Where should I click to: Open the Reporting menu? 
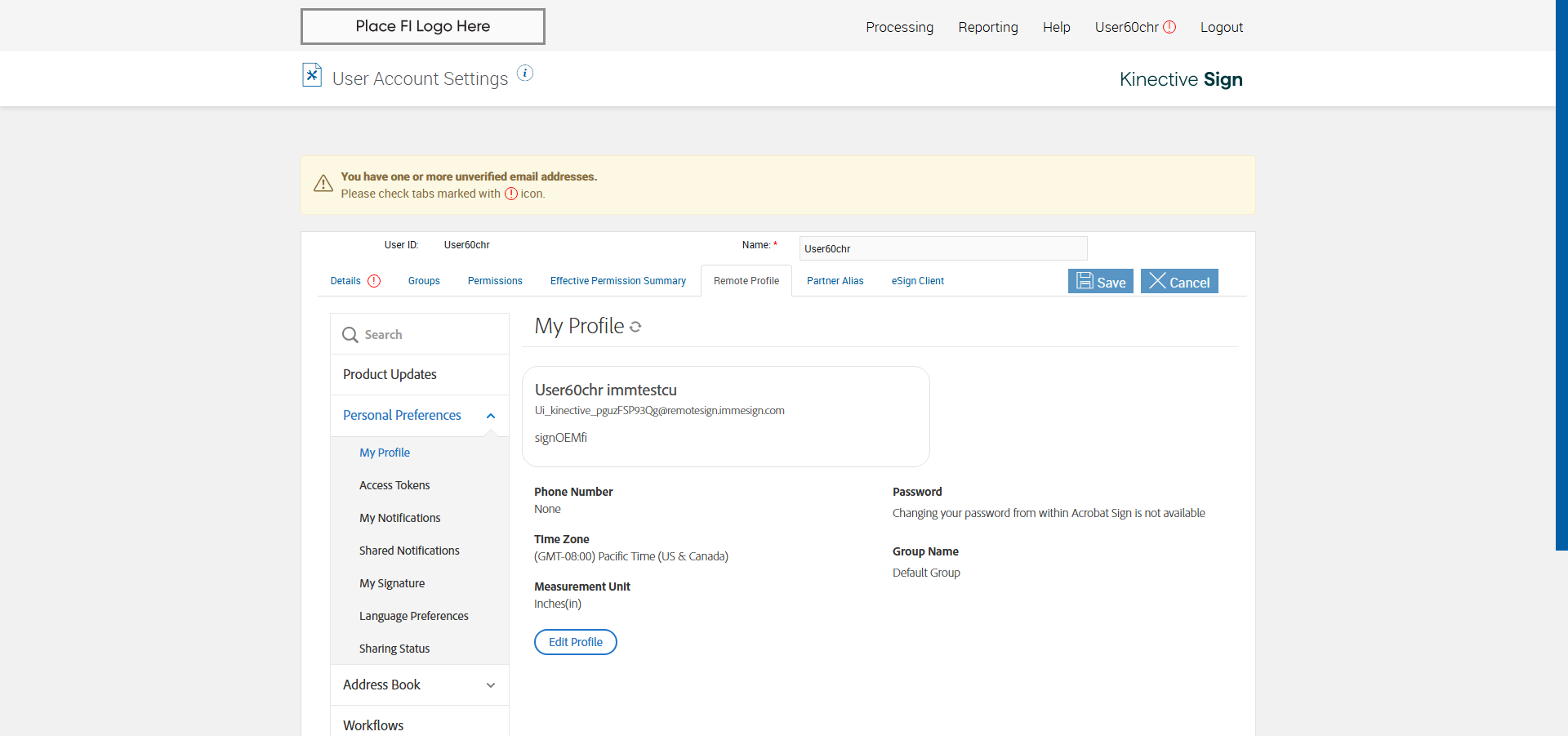987,27
